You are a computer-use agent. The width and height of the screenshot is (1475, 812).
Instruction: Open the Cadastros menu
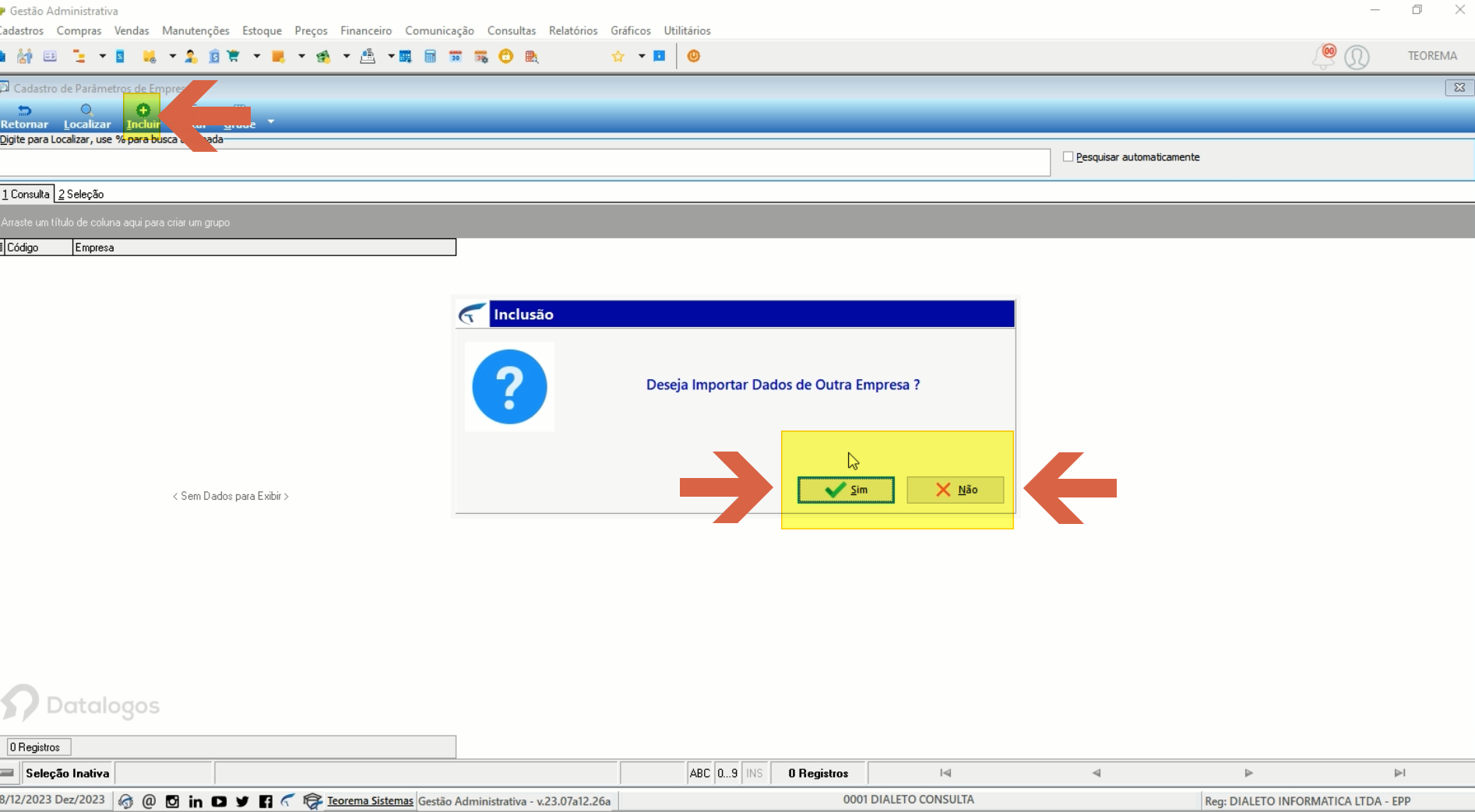21,30
